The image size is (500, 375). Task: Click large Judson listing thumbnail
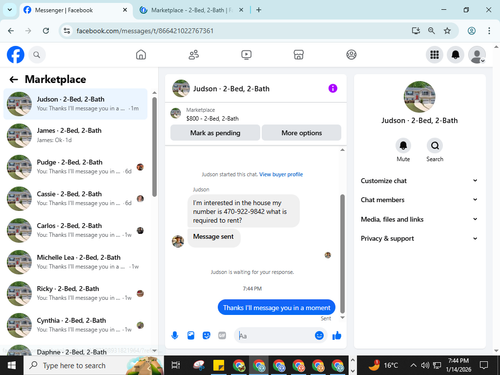coord(419,97)
